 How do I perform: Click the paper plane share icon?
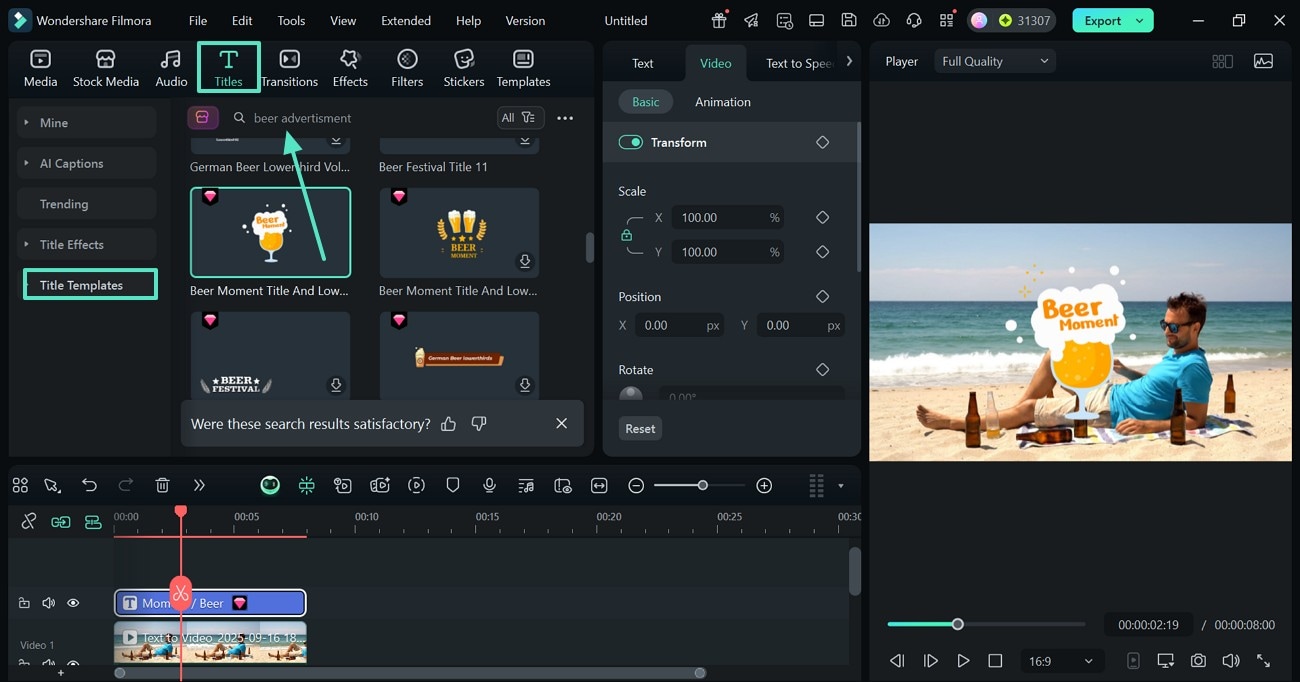751,20
